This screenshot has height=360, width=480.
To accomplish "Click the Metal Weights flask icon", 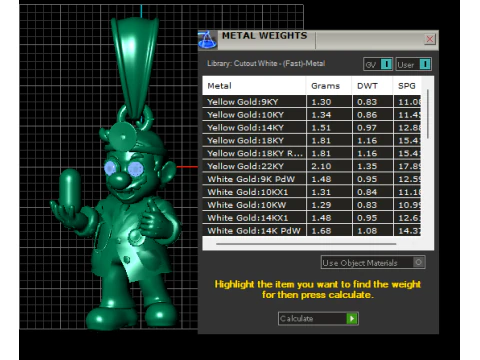I will (x=207, y=40).
